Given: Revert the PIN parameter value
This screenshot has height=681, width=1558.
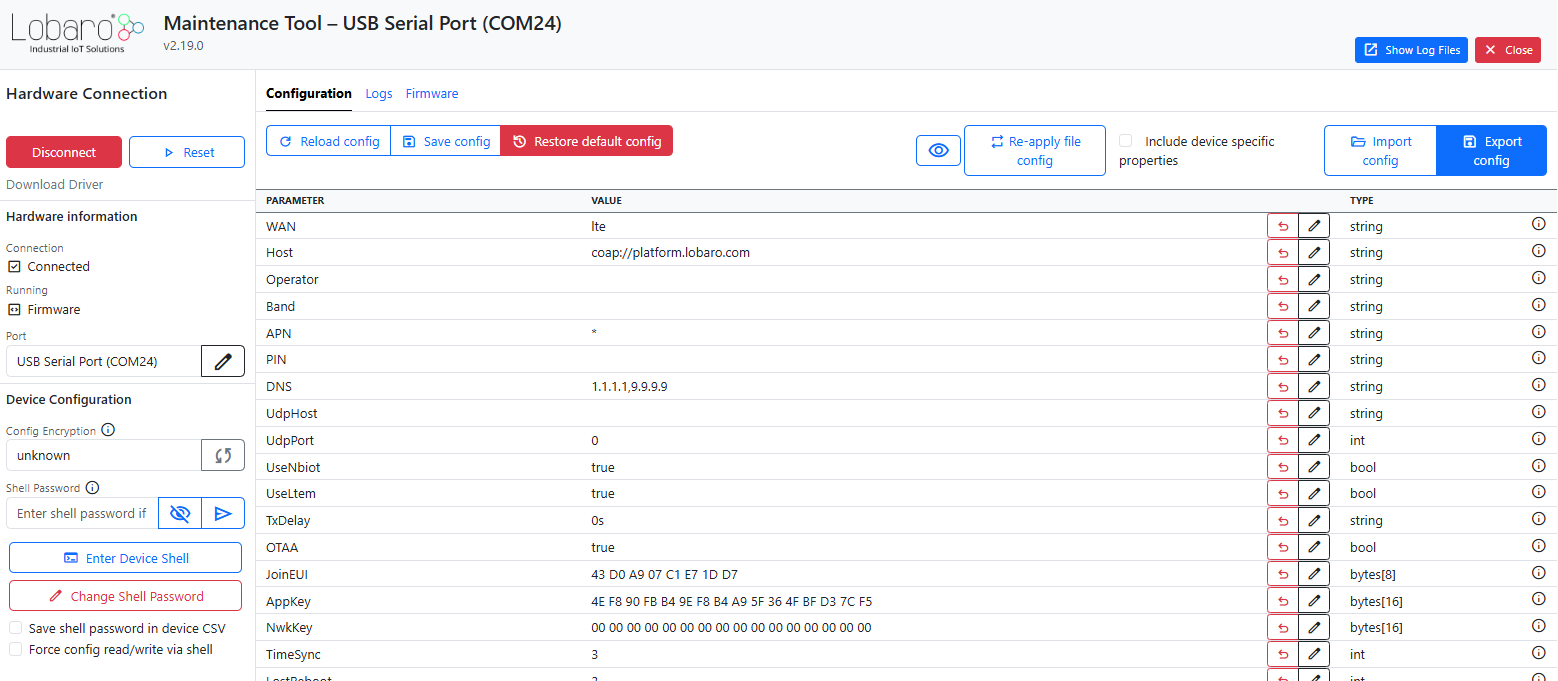Looking at the screenshot, I should coord(1283,360).
